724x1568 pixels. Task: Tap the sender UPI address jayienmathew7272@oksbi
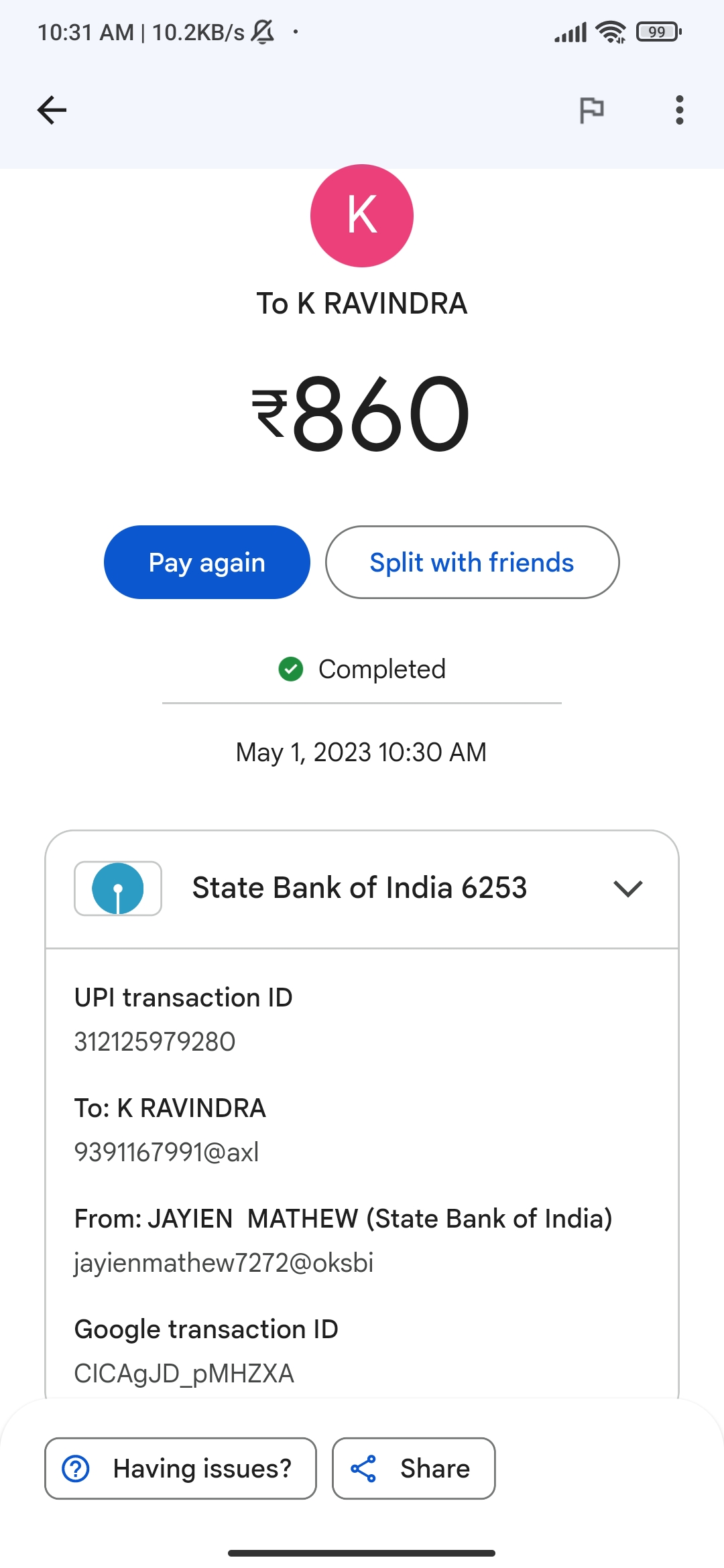(x=224, y=1263)
